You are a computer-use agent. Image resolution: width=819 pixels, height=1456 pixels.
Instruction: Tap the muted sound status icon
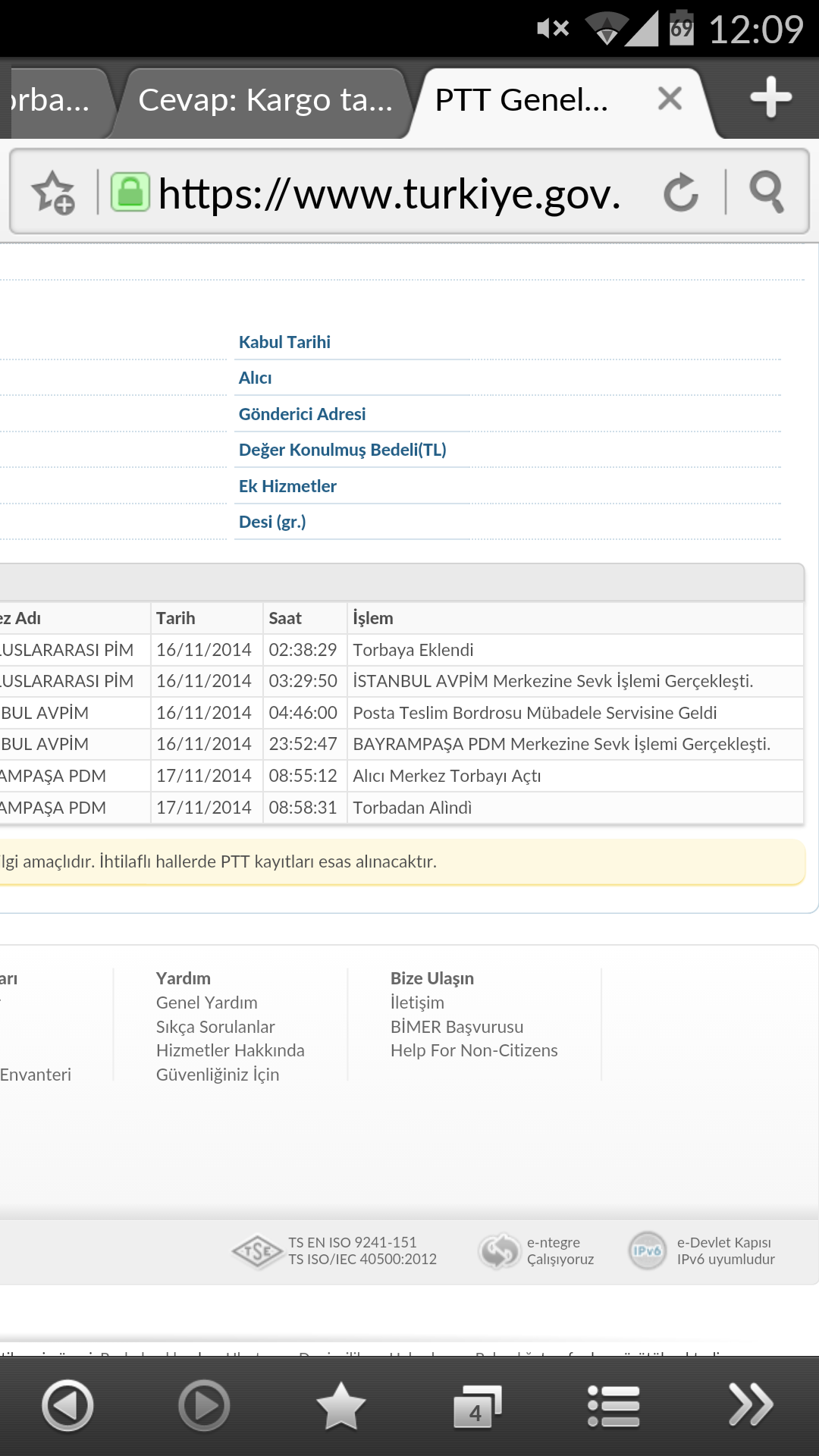553,29
